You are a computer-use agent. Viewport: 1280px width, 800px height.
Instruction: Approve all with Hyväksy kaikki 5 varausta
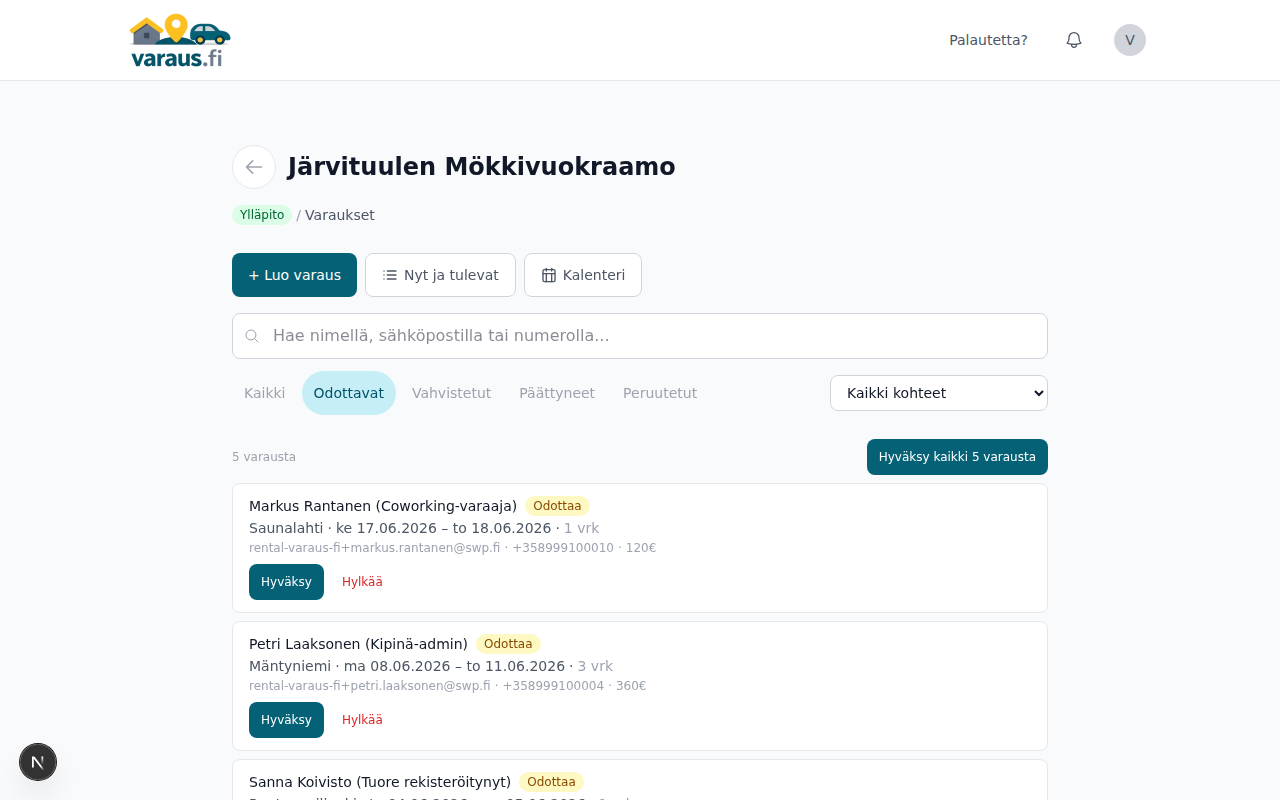(x=957, y=457)
